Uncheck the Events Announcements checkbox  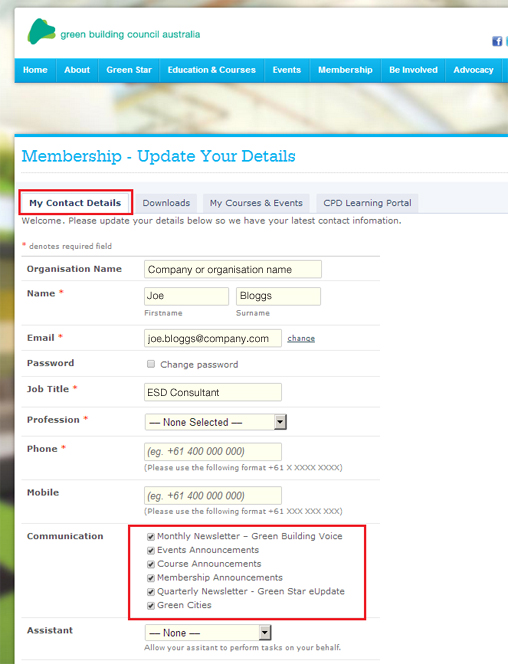pyautogui.click(x=151, y=551)
